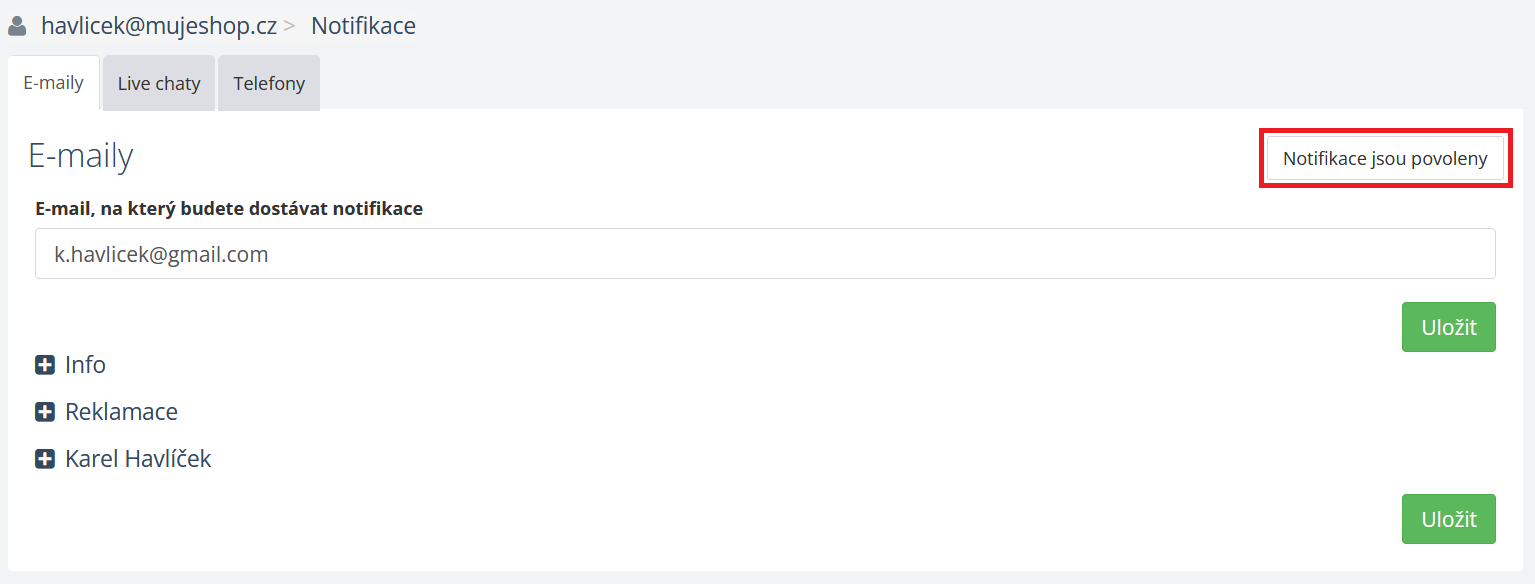Viewport: 1535px width, 584px height.
Task: Click the plus icon beside Karel Havlíček
Action: click(x=45, y=459)
